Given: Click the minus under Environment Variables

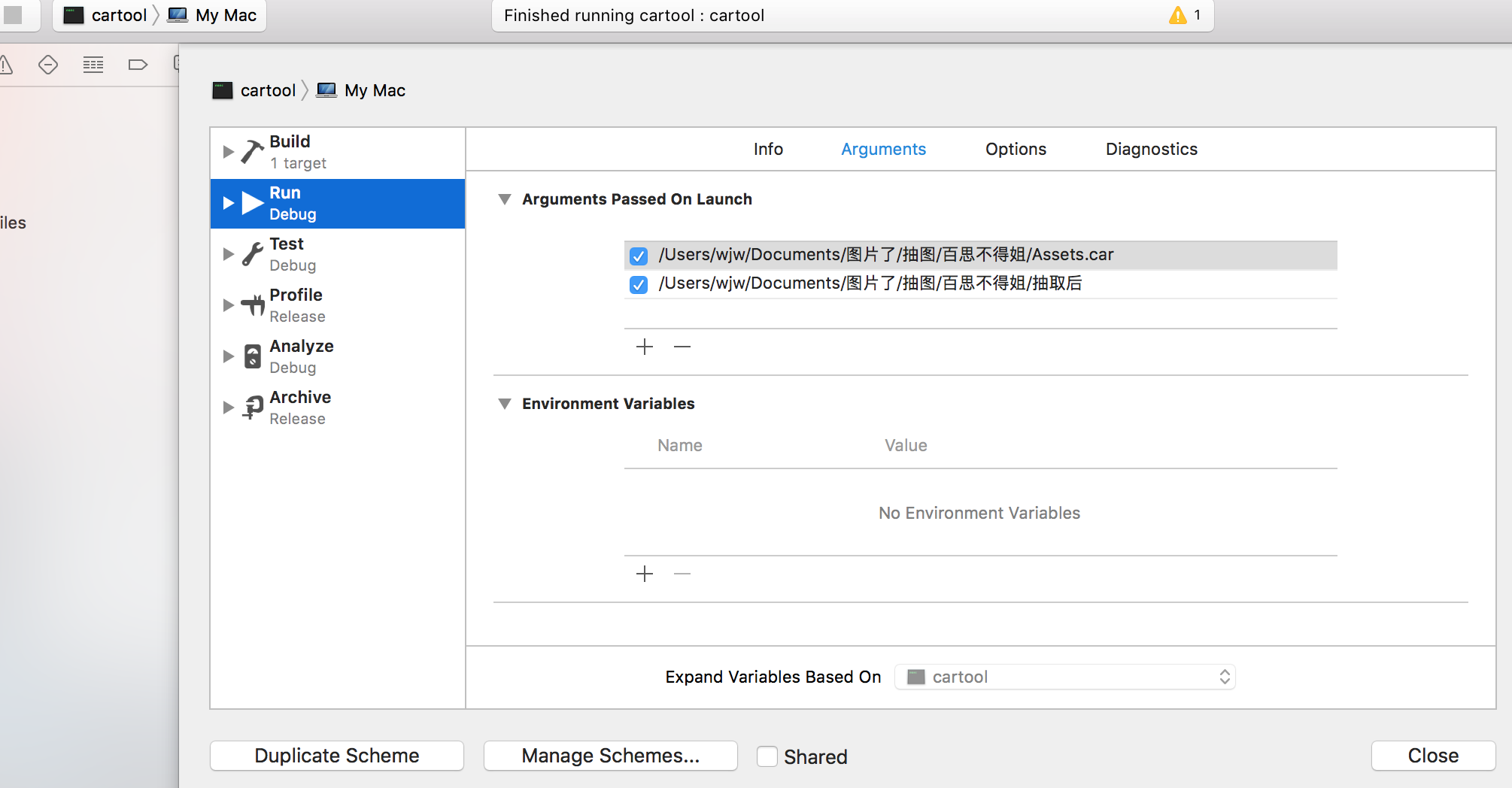Looking at the screenshot, I should point(682,574).
